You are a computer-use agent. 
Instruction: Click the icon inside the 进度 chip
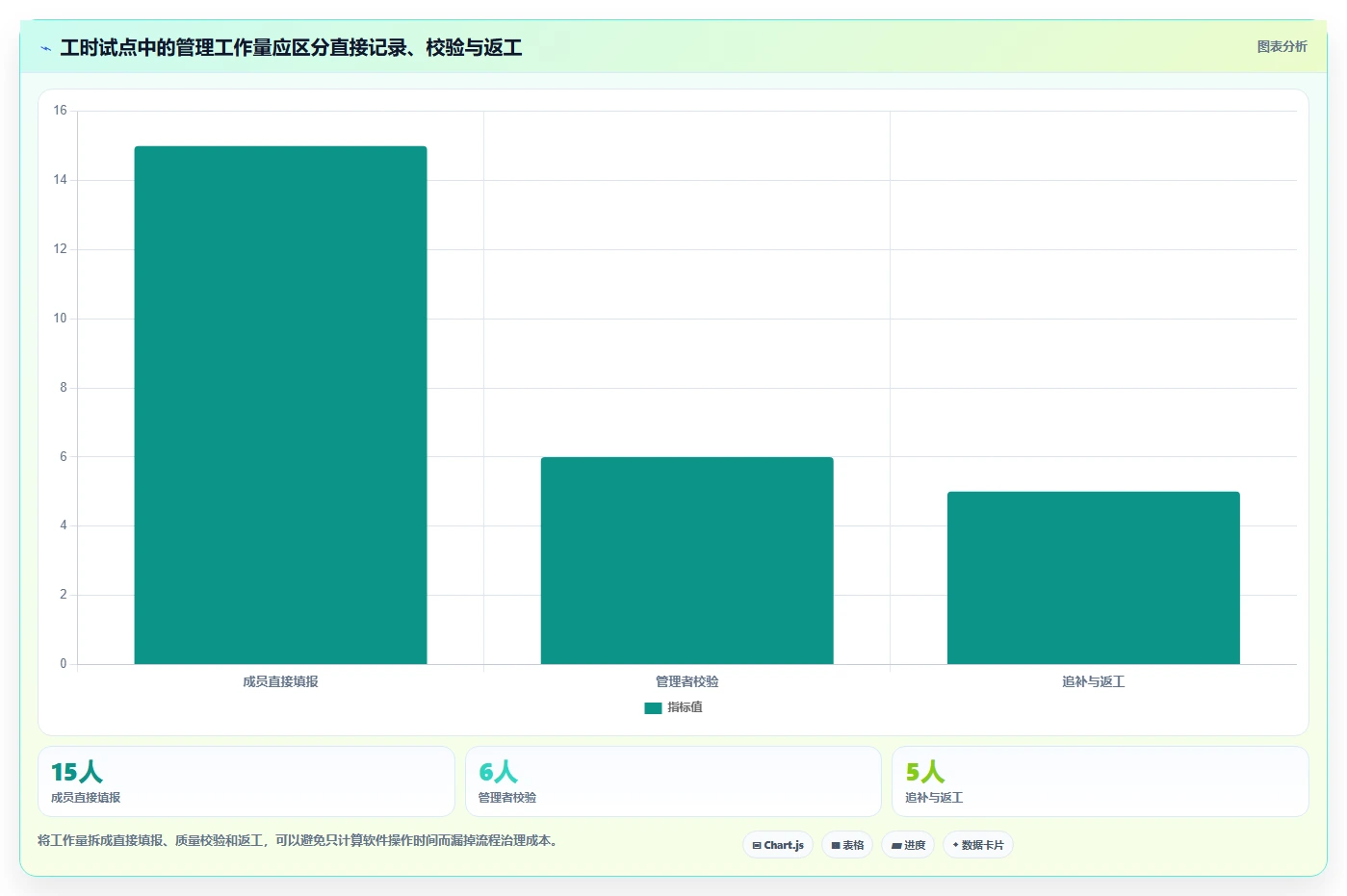pyautogui.click(x=896, y=846)
